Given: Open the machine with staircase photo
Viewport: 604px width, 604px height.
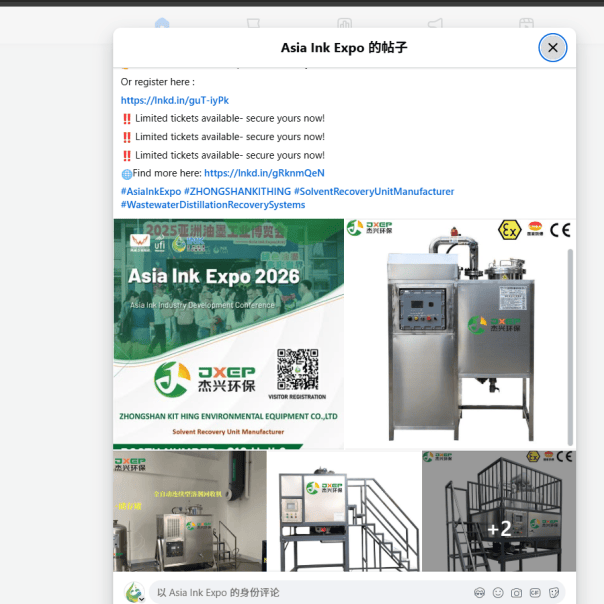Looking at the screenshot, I should (x=344, y=511).
